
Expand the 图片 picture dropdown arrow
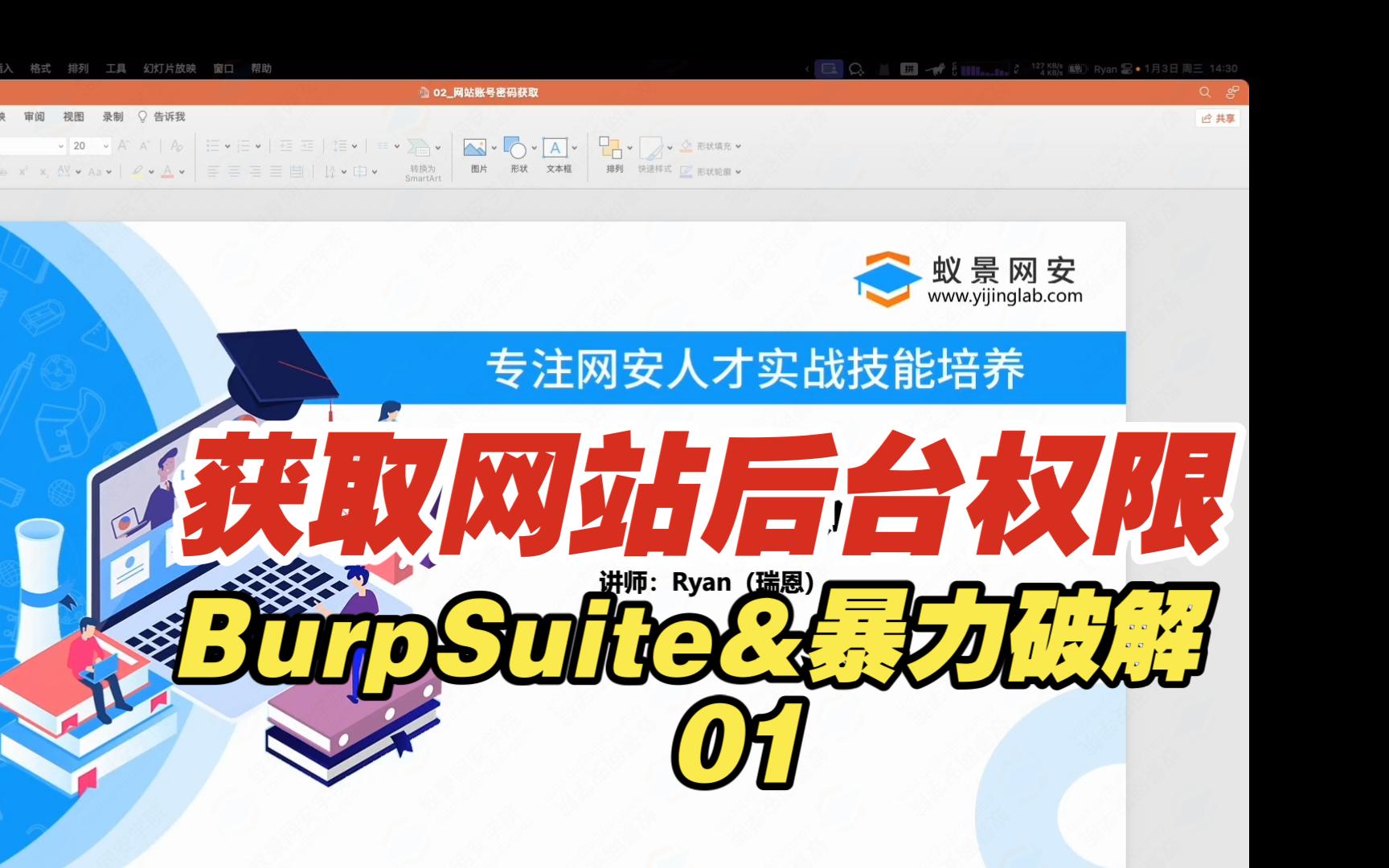pyautogui.click(x=494, y=148)
